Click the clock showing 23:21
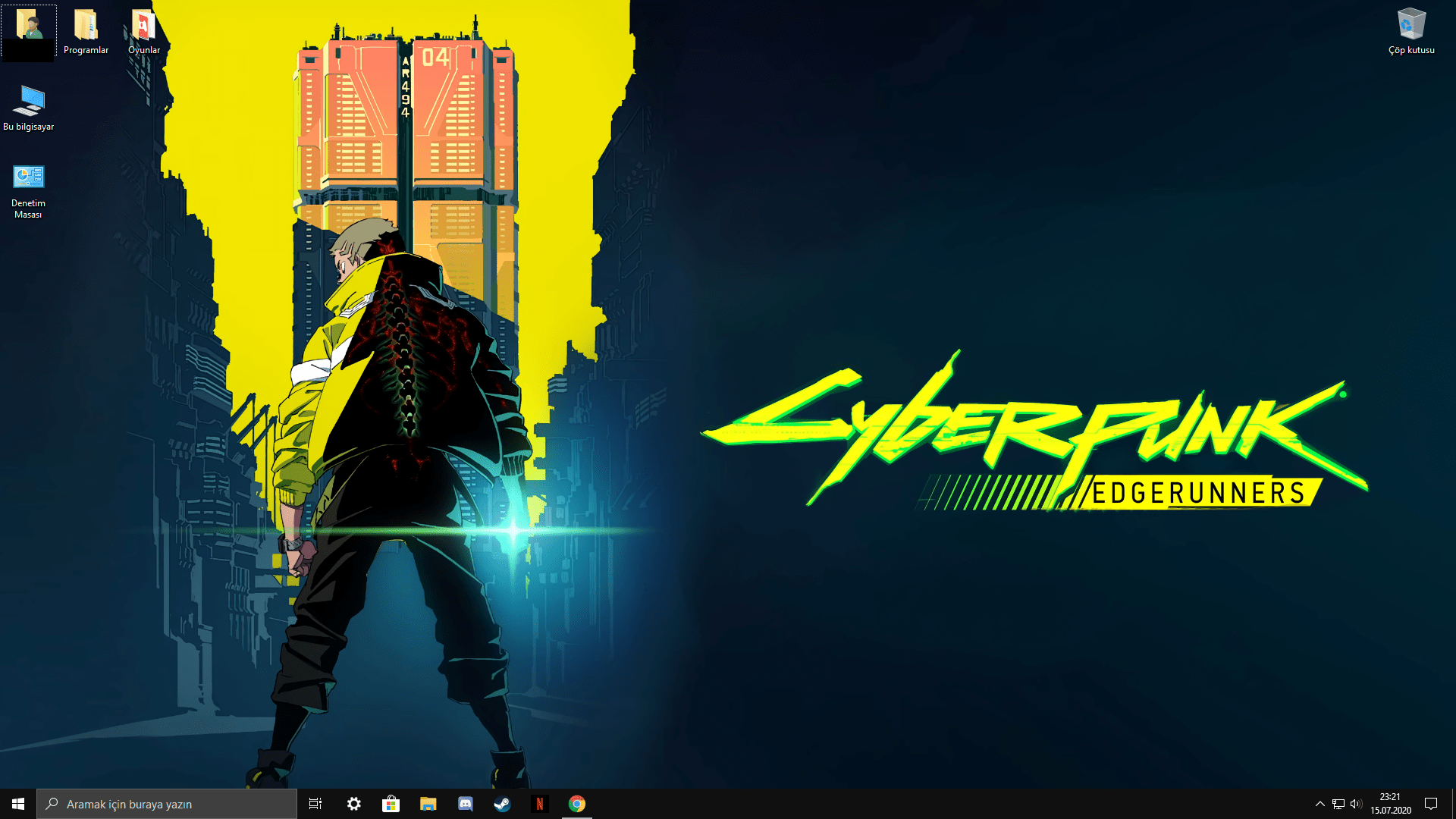Screen dimensions: 1456x819 (x=1390, y=804)
